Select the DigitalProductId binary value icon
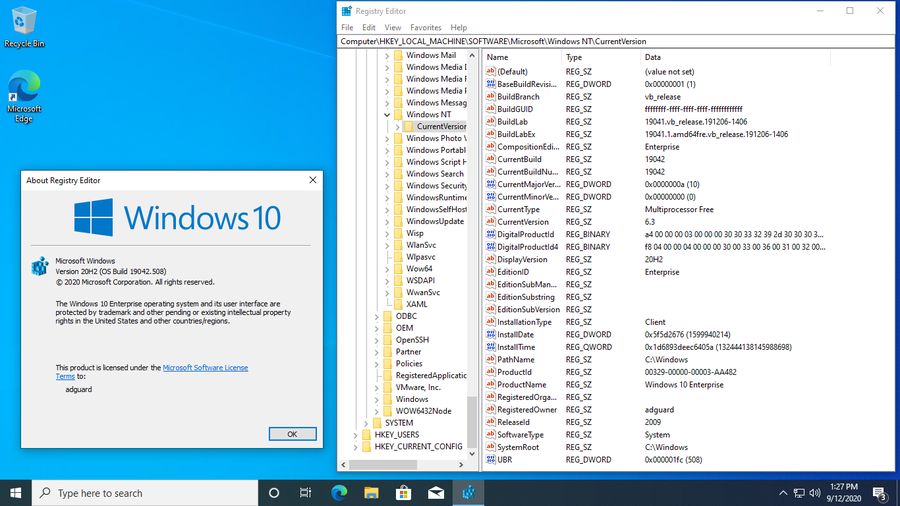Viewport: 900px width, 506px height. point(490,234)
